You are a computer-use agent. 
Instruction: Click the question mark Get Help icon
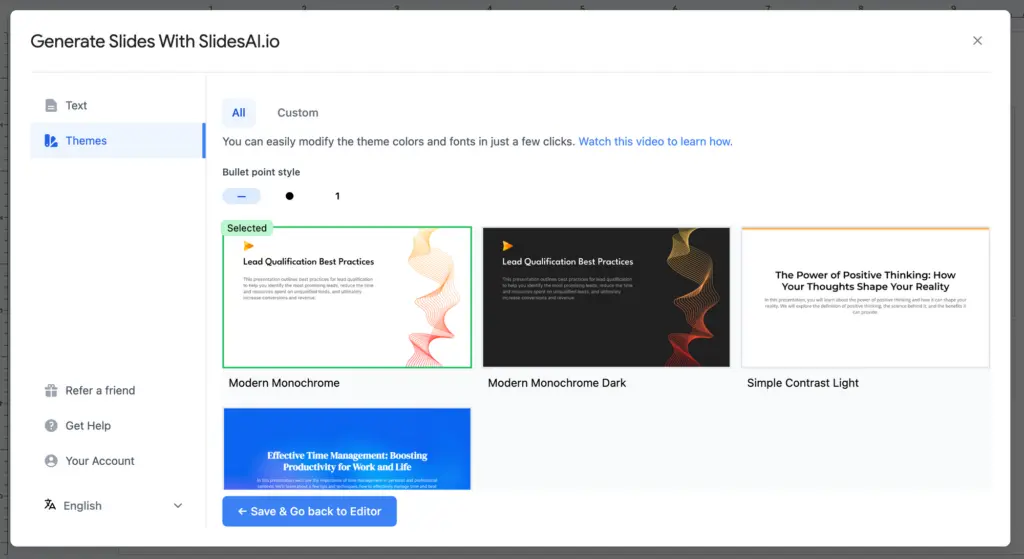tap(51, 426)
